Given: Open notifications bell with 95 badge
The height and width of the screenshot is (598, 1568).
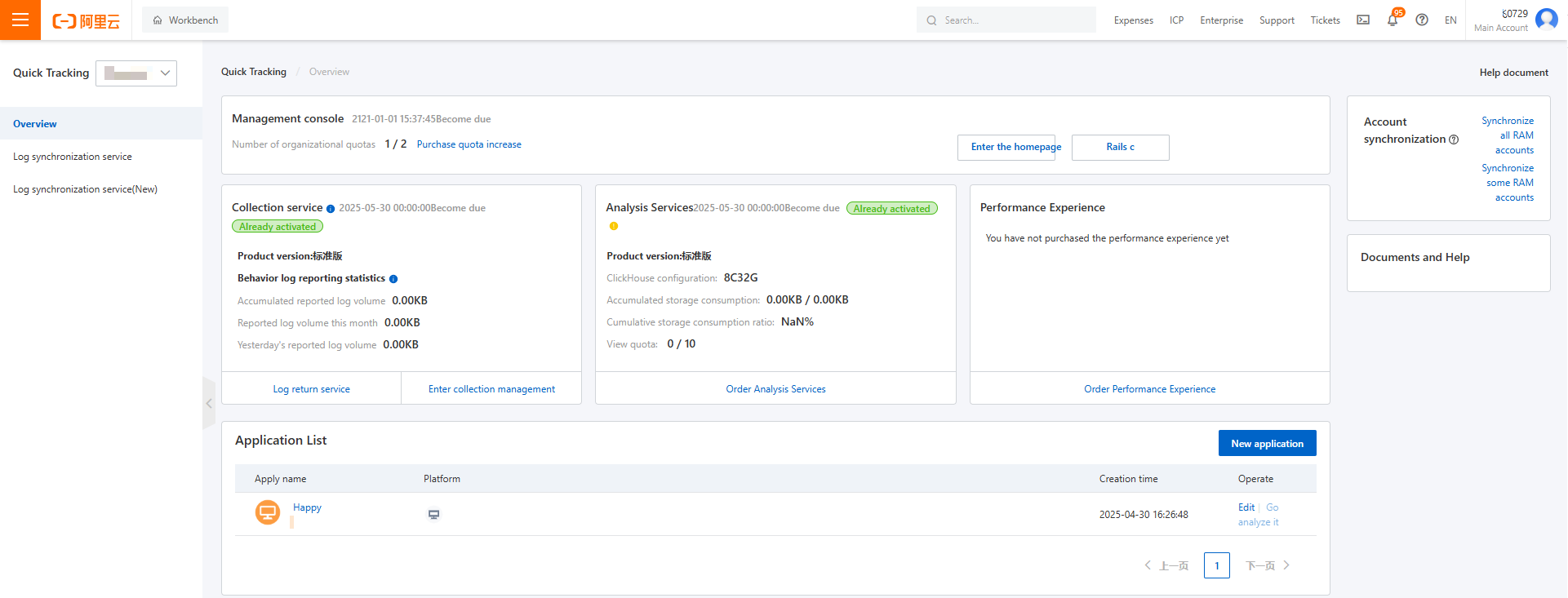Looking at the screenshot, I should coord(1393,20).
